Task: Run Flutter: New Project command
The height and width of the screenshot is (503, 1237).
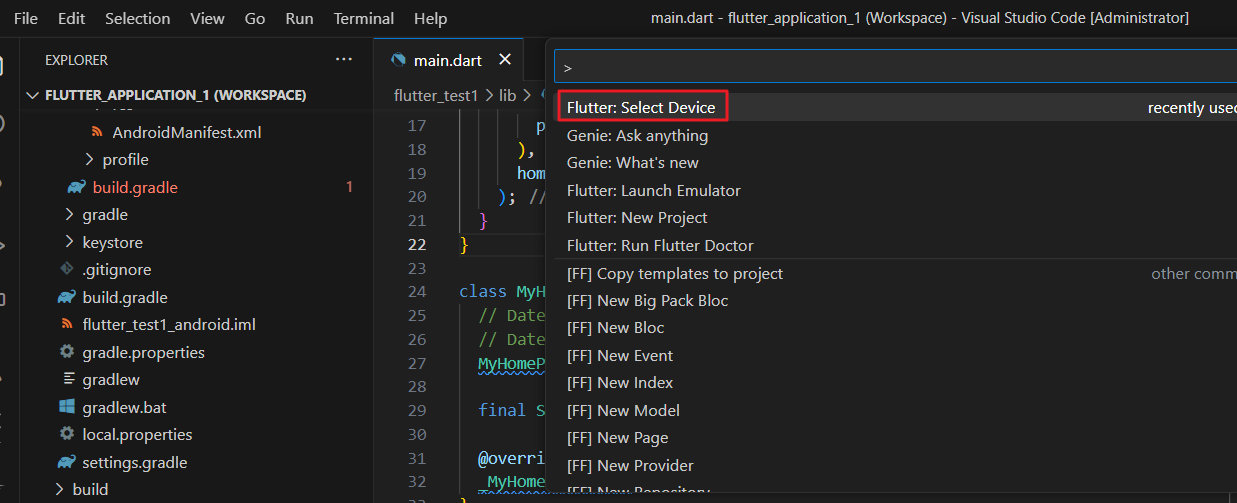Action: click(x=637, y=217)
